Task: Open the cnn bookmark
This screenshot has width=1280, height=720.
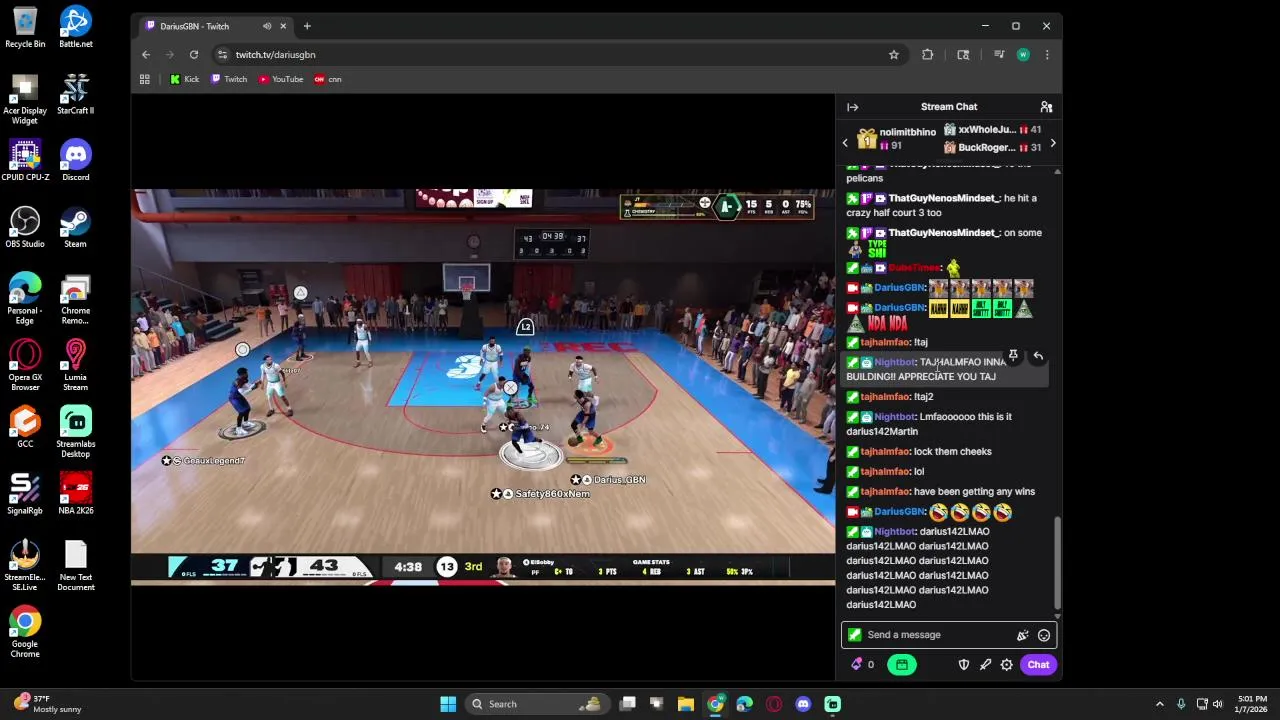Action: [x=328, y=79]
